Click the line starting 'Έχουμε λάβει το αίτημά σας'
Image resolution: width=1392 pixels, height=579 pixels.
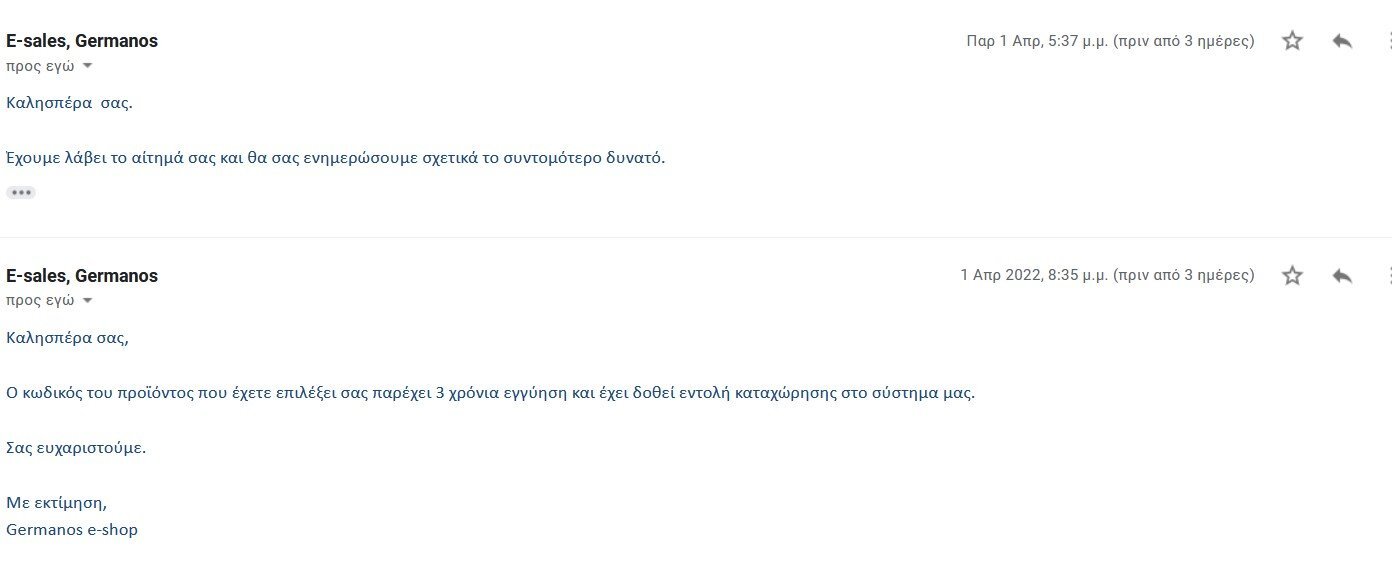335,158
